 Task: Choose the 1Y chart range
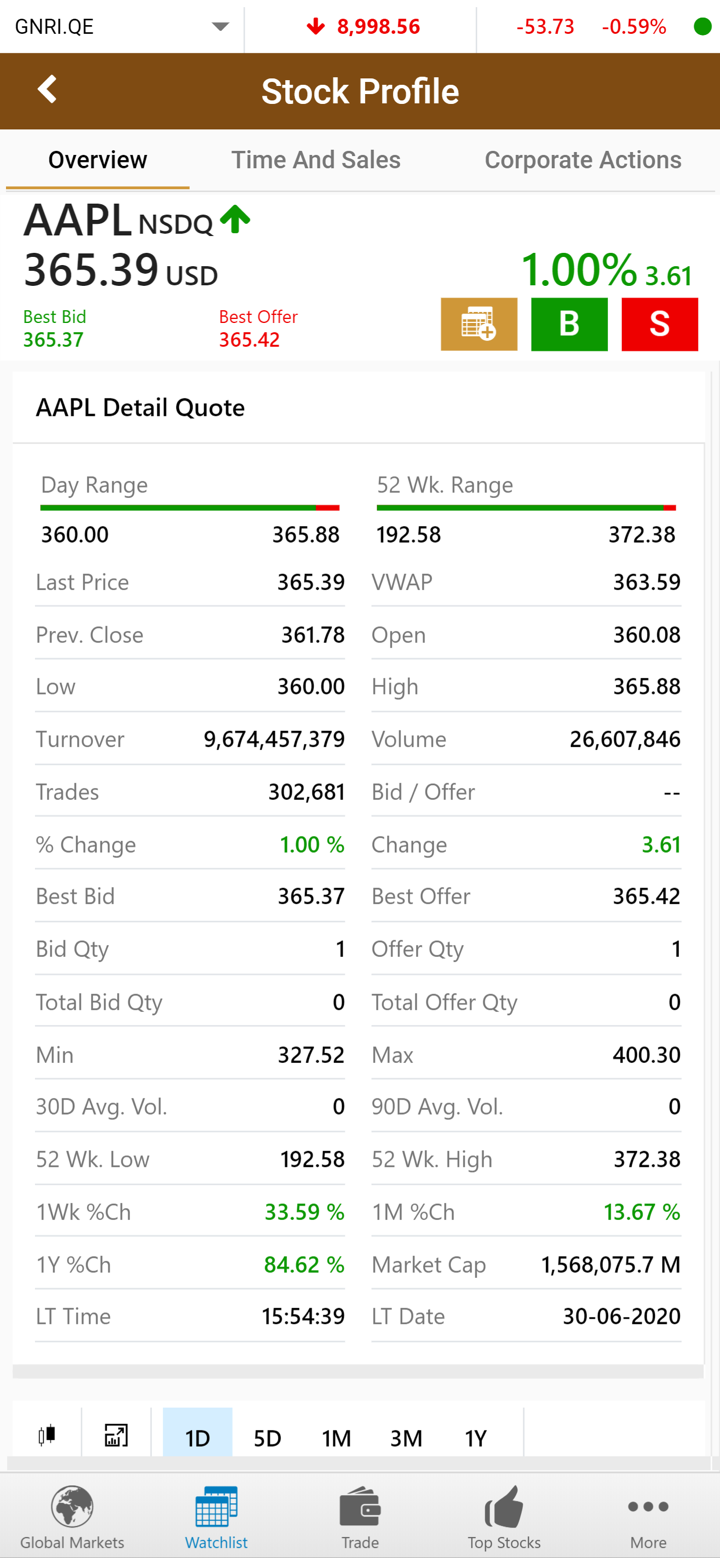475,1438
